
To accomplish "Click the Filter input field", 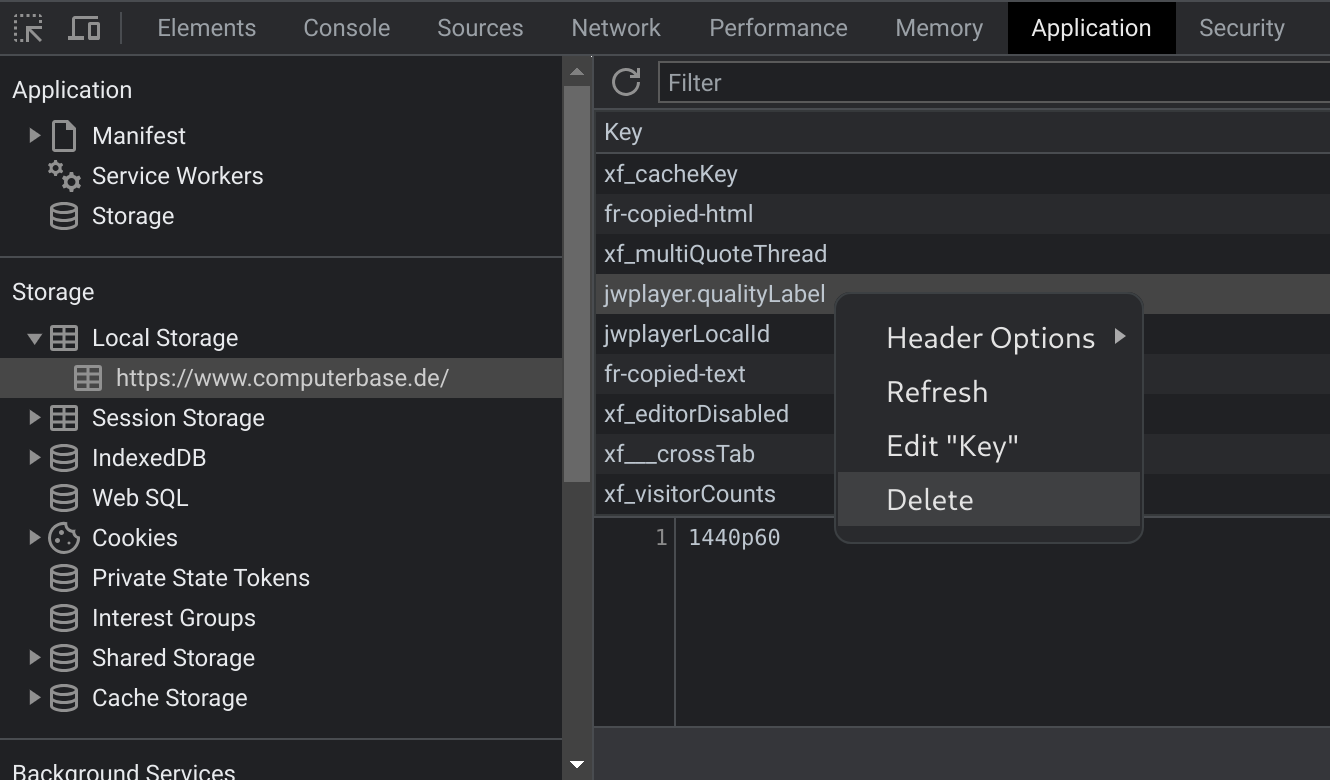I will pos(990,83).
